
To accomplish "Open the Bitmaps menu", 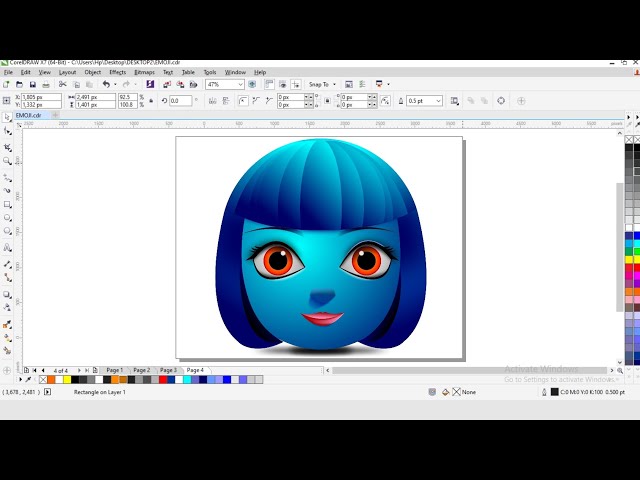I will 144,72.
